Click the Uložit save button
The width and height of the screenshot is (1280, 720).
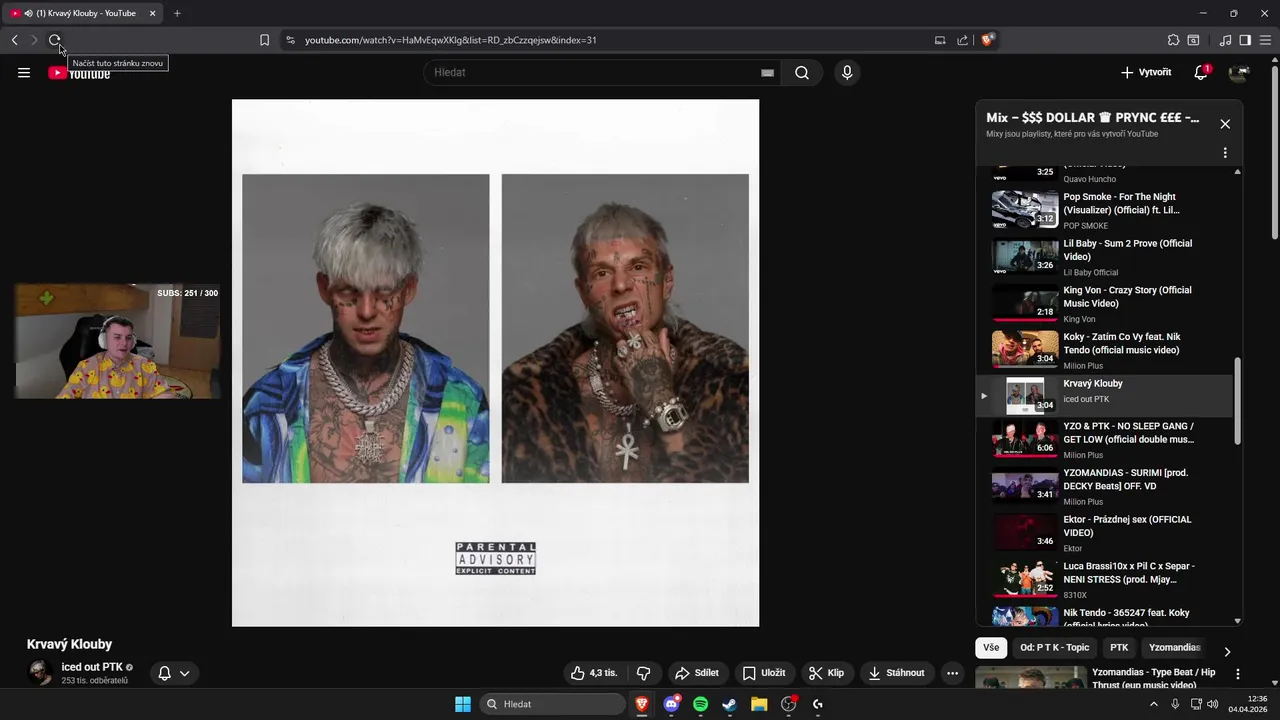(x=763, y=673)
